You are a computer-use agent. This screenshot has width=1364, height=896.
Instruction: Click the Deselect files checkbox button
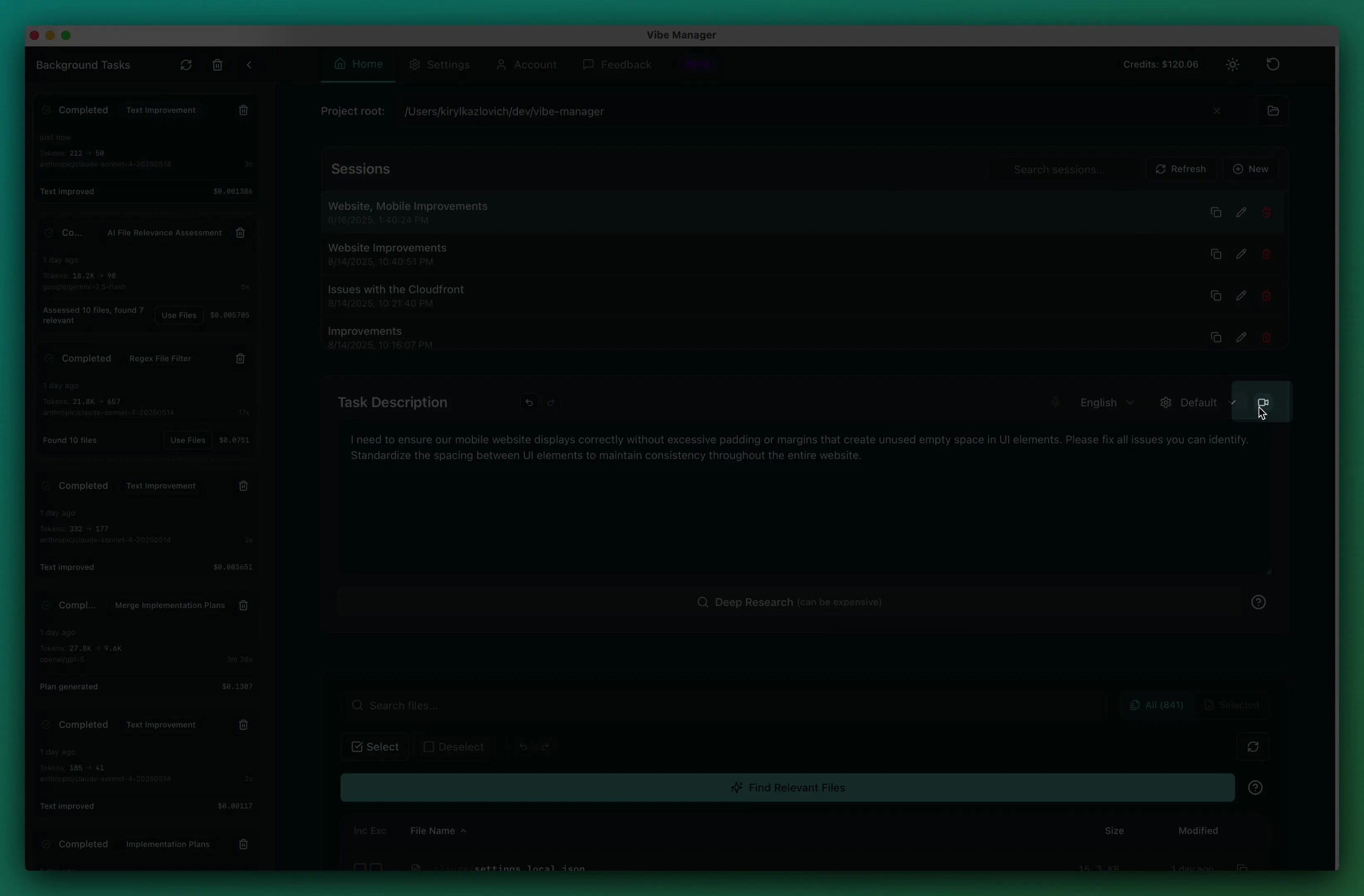tap(453, 747)
